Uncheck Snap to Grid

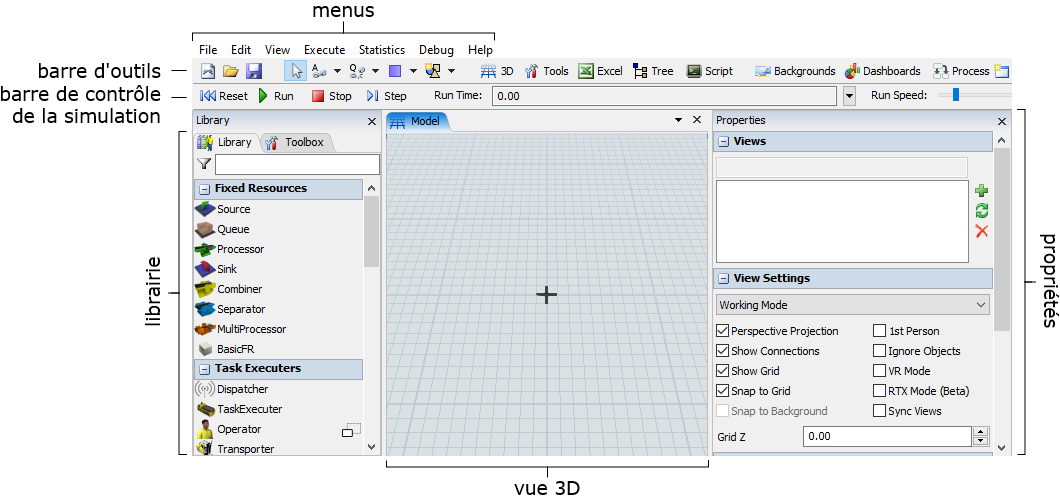click(x=723, y=391)
